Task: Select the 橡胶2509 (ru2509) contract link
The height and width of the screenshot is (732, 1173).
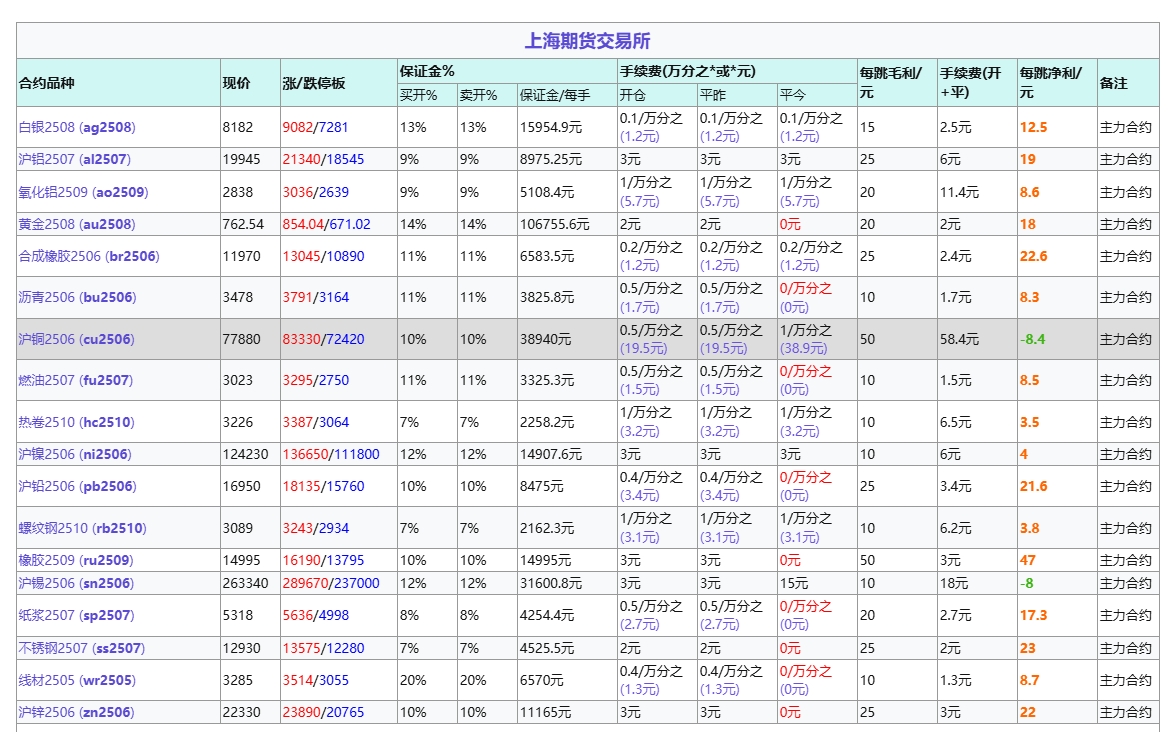Action: click(76, 561)
